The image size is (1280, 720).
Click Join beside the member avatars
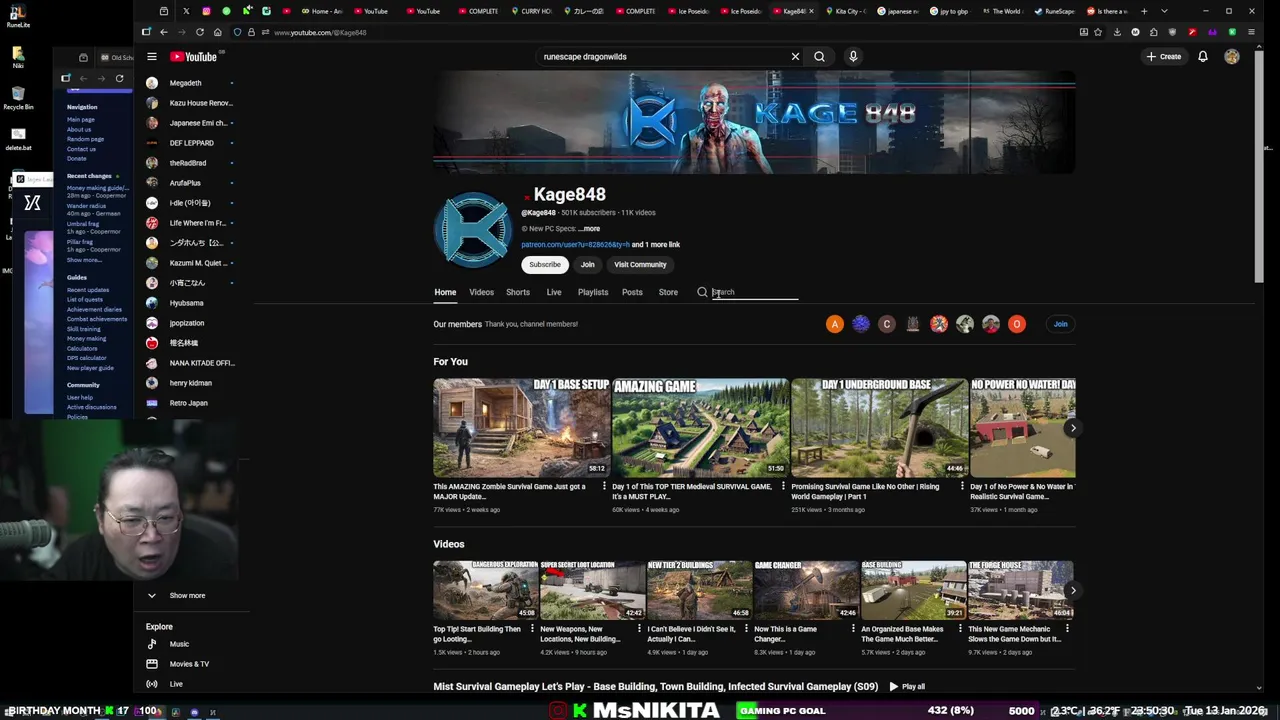(x=1060, y=324)
